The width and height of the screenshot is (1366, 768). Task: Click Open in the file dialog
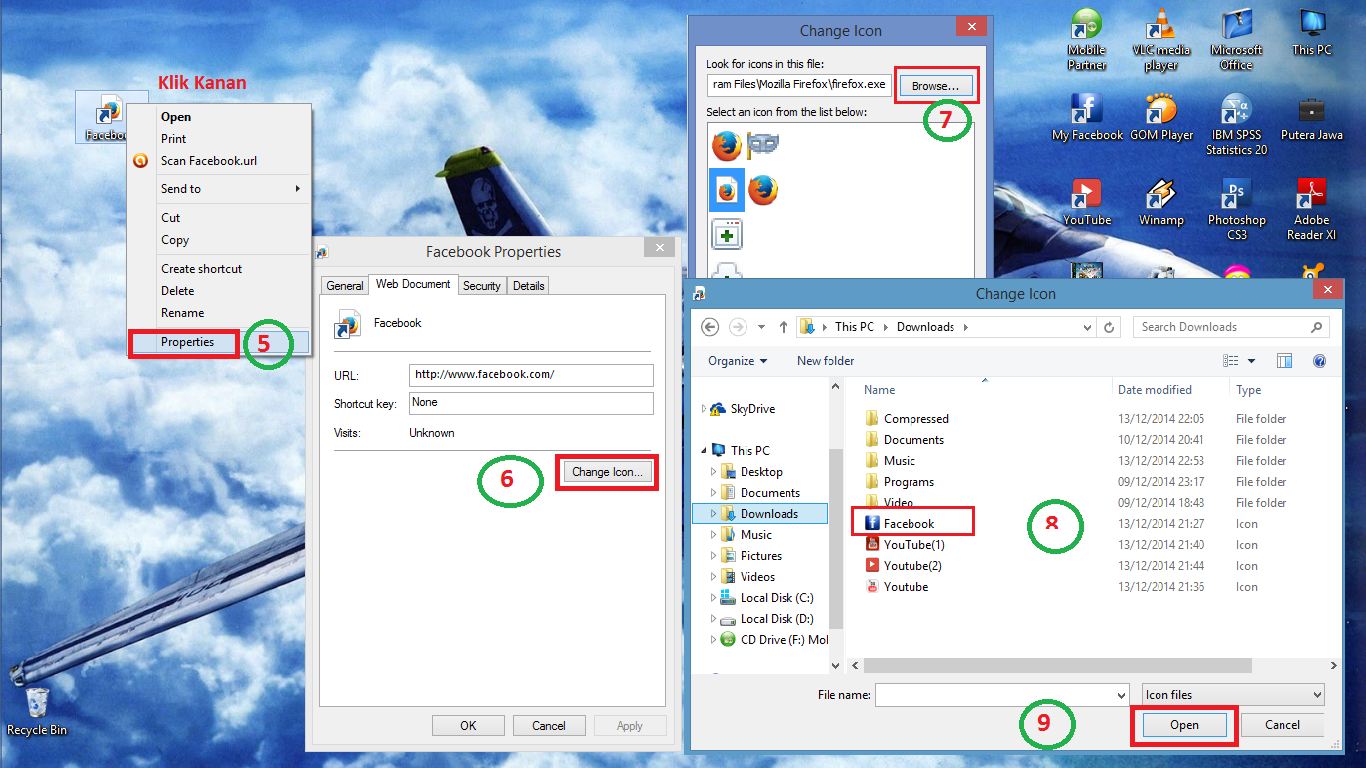(1184, 726)
